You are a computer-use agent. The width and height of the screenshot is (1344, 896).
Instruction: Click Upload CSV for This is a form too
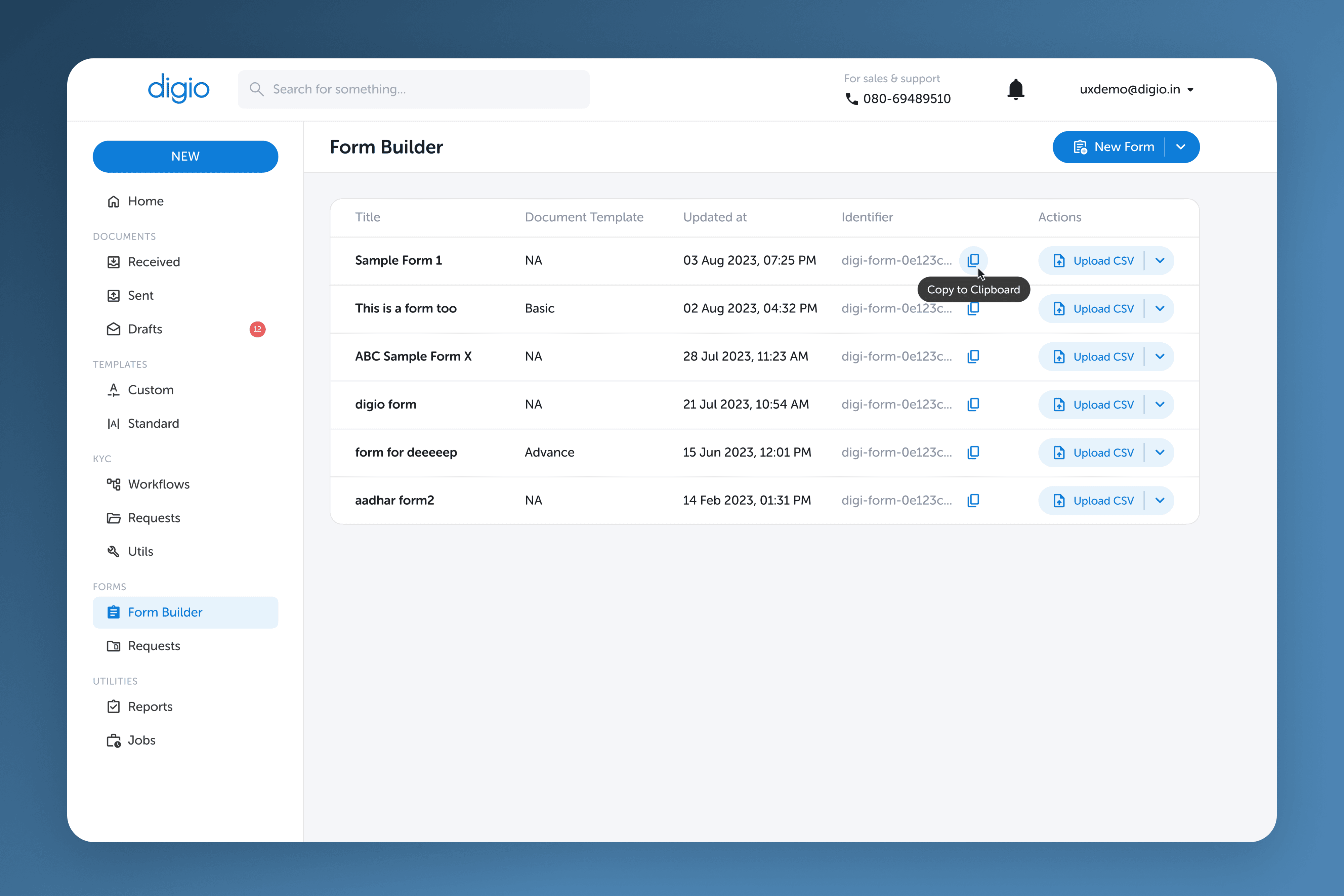pyautogui.click(x=1093, y=308)
